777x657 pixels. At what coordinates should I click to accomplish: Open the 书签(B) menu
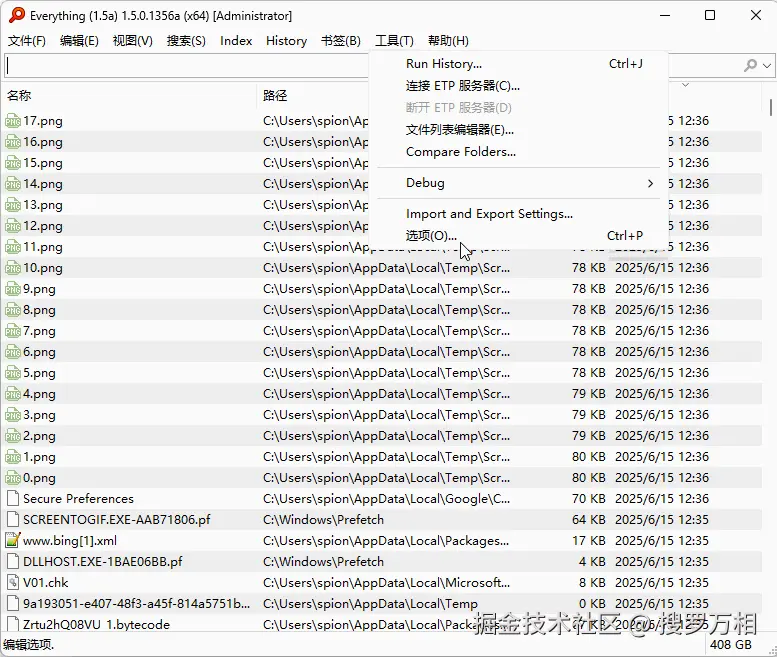(340, 41)
